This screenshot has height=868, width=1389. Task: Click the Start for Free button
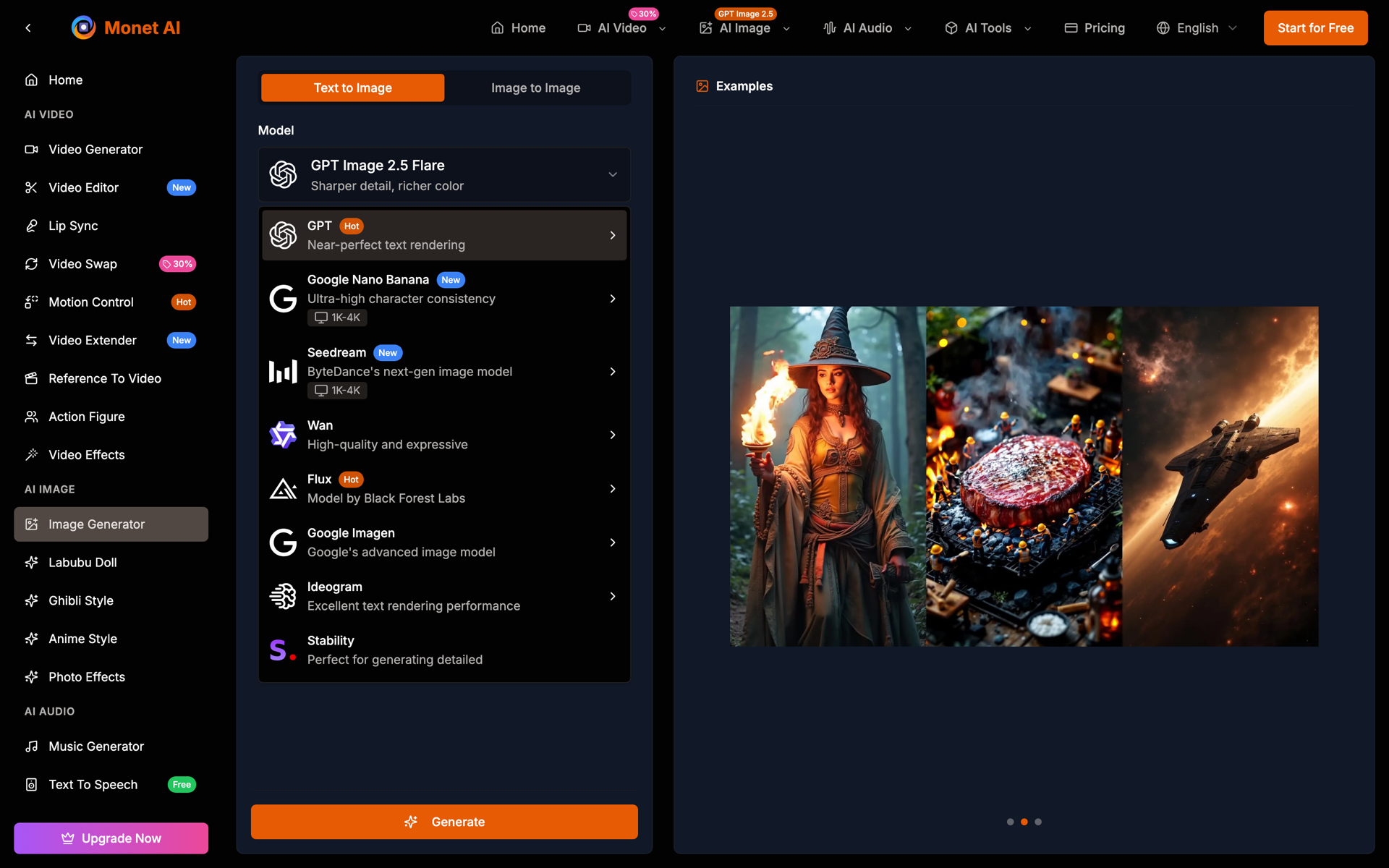[x=1315, y=28]
